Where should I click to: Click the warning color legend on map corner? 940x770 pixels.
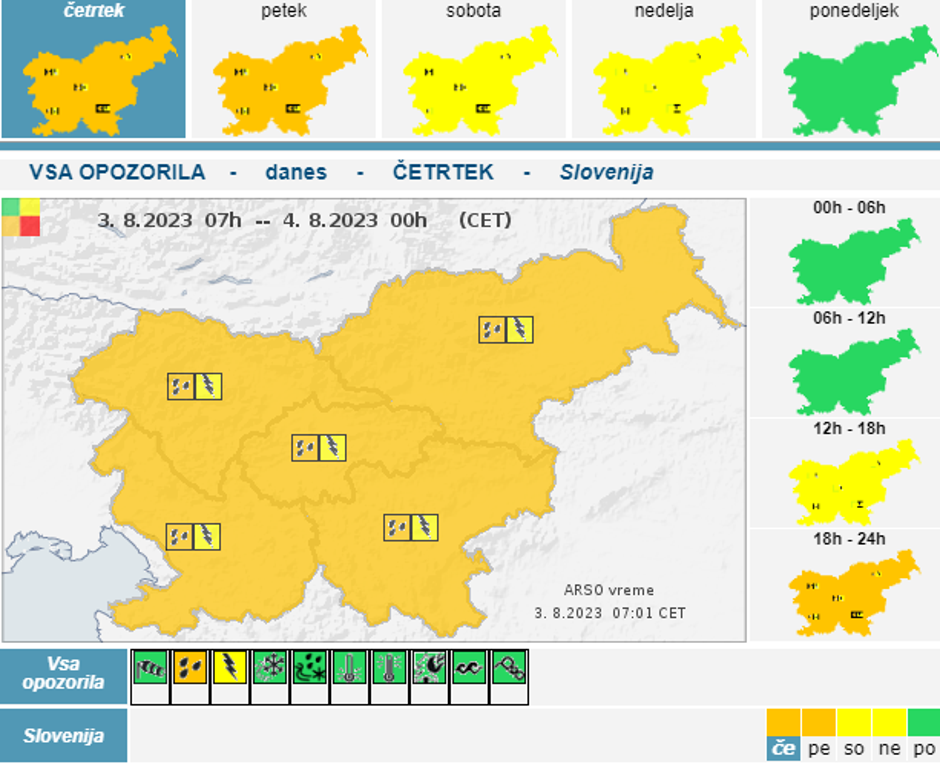21,216
